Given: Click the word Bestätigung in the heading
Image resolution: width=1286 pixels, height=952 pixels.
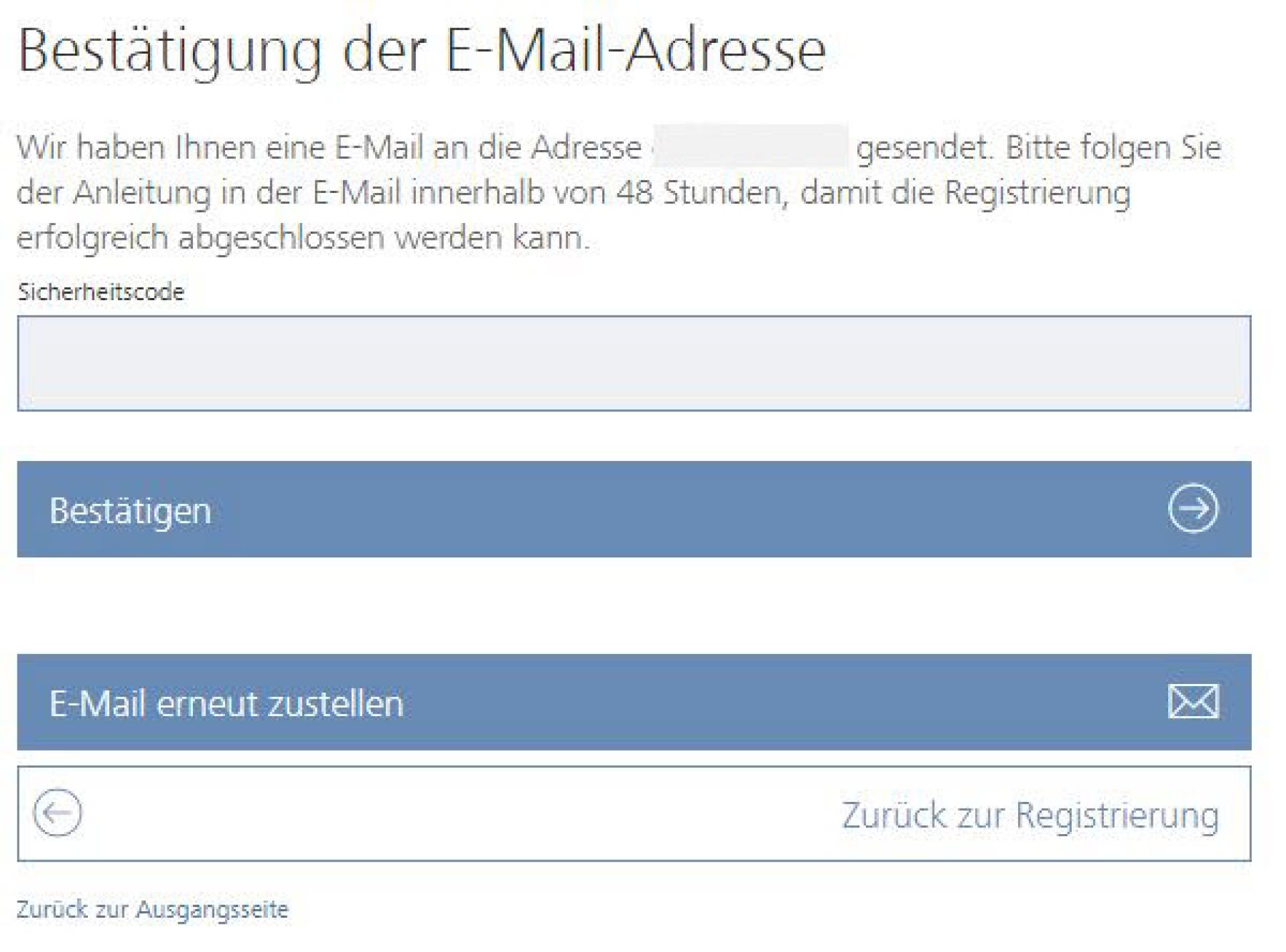Looking at the screenshot, I should [x=170, y=51].
